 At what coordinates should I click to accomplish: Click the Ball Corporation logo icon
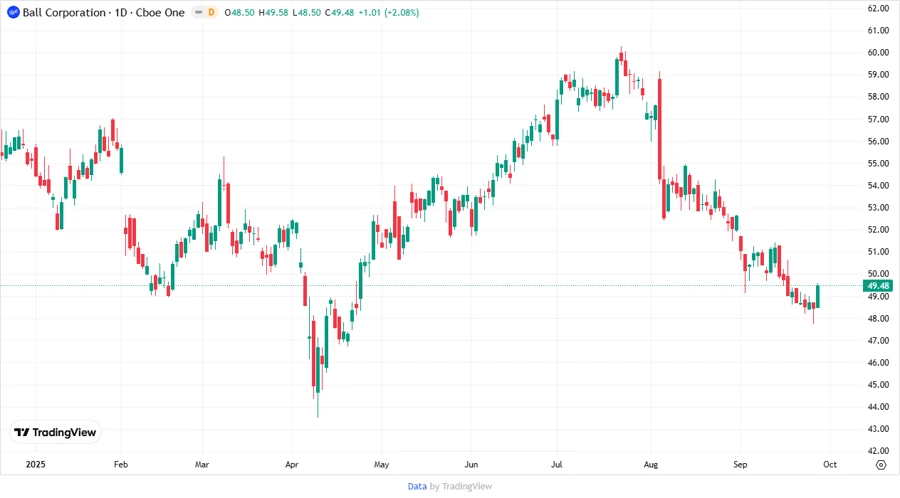point(13,12)
